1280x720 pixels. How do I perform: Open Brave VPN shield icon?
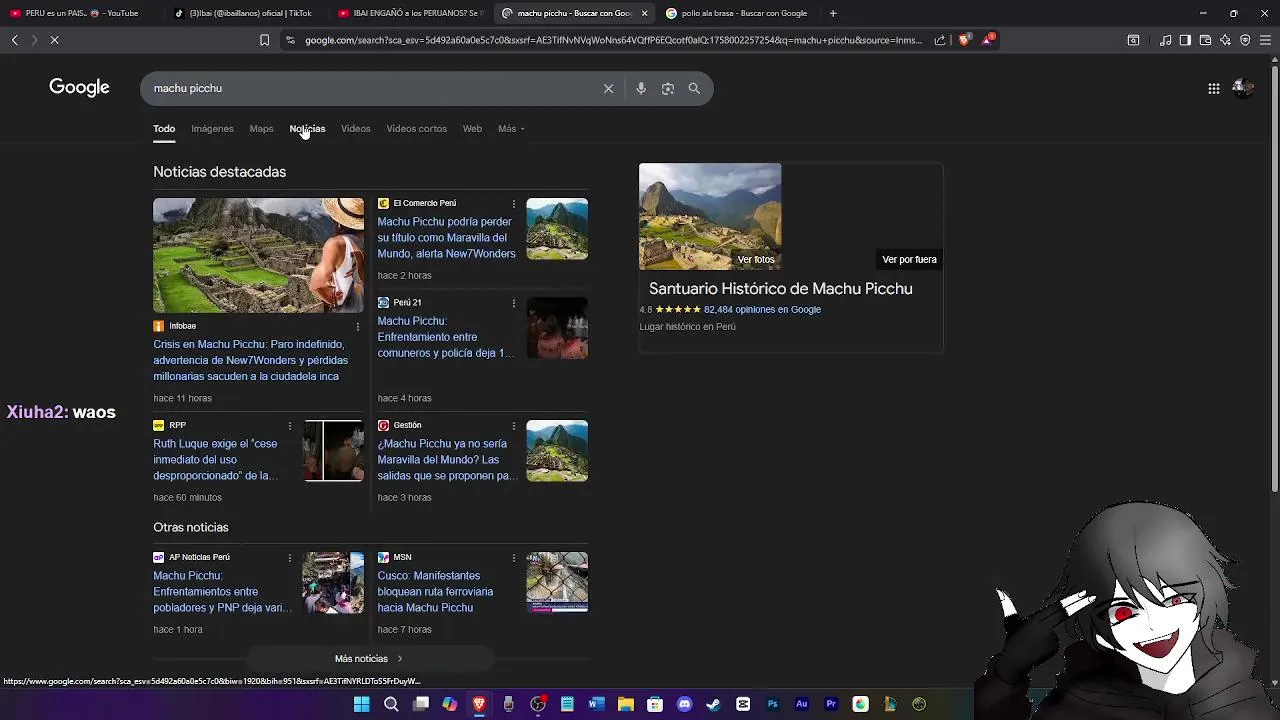[1245, 40]
